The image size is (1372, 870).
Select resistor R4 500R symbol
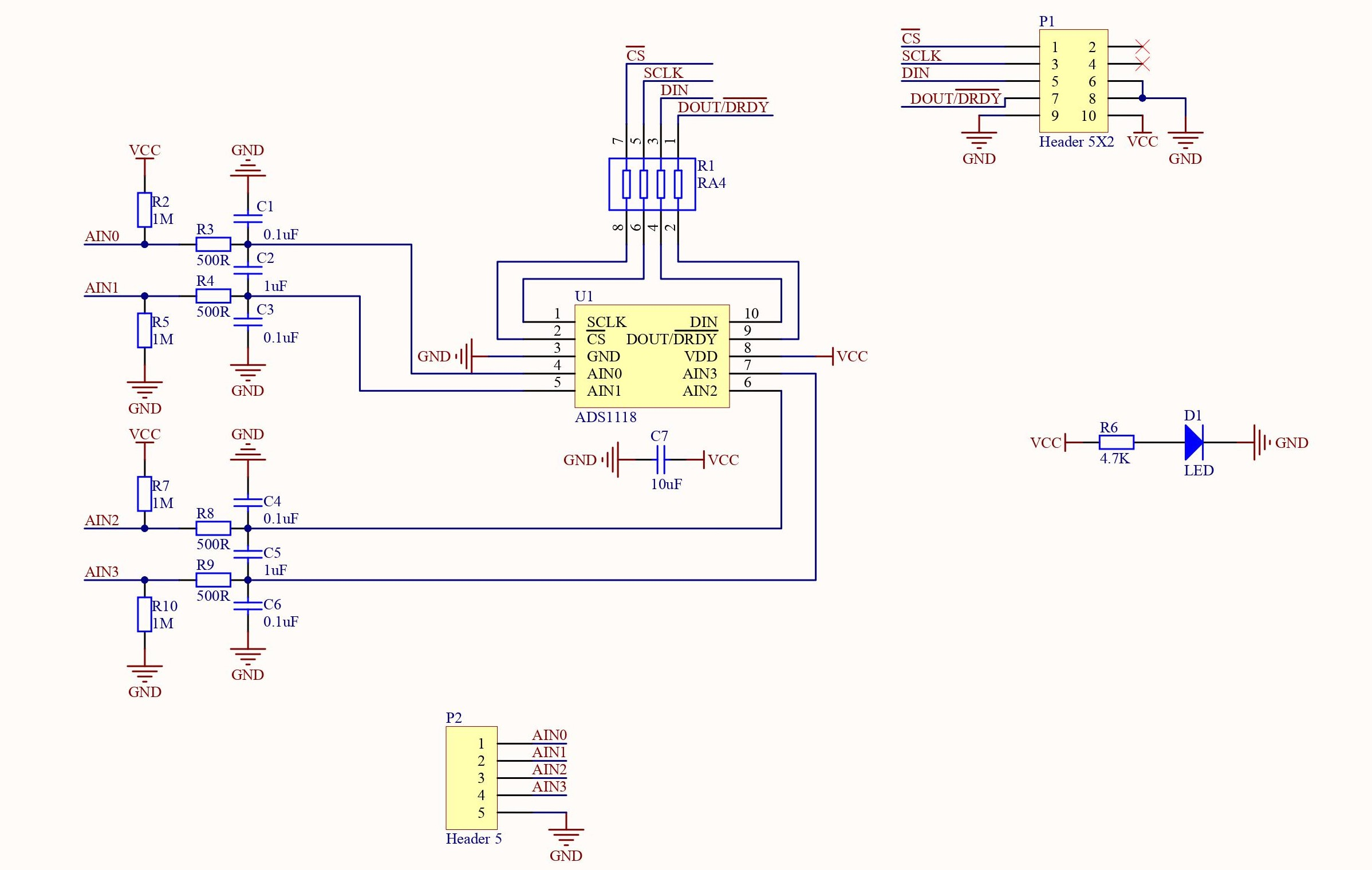click(x=213, y=296)
